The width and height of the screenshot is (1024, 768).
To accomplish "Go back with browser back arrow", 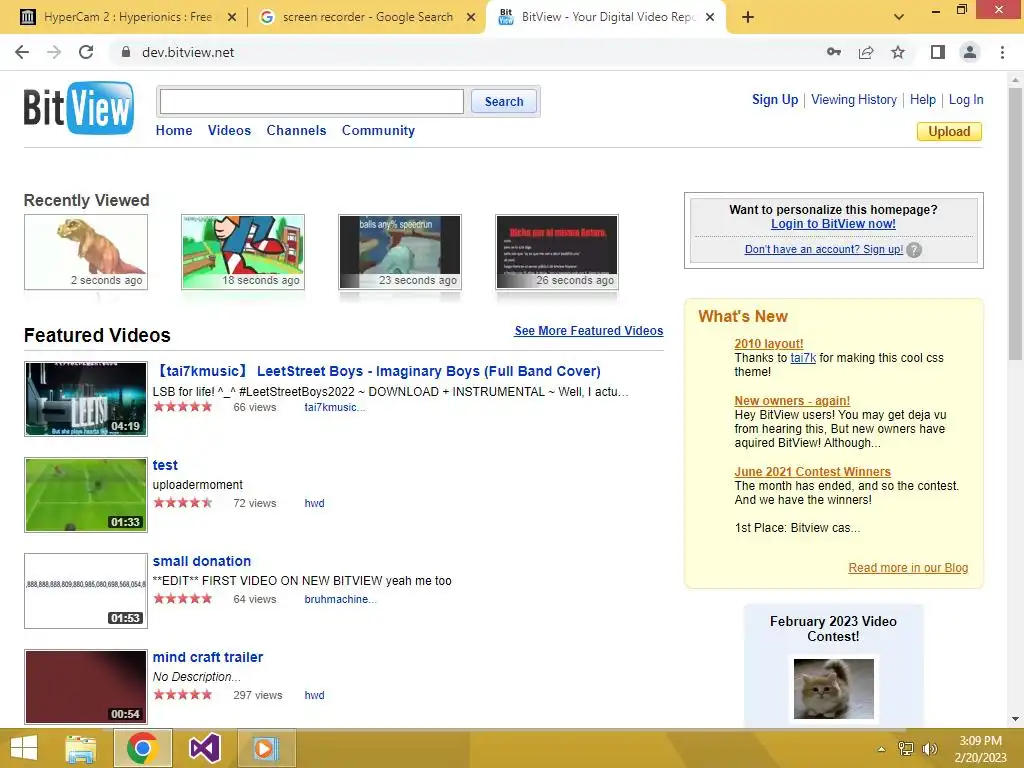I will click(22, 52).
